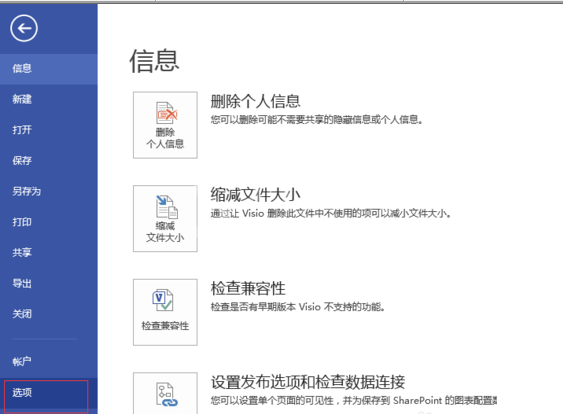Select 新建 from backstage menu
This screenshot has height=414, width=563.
tap(48, 99)
